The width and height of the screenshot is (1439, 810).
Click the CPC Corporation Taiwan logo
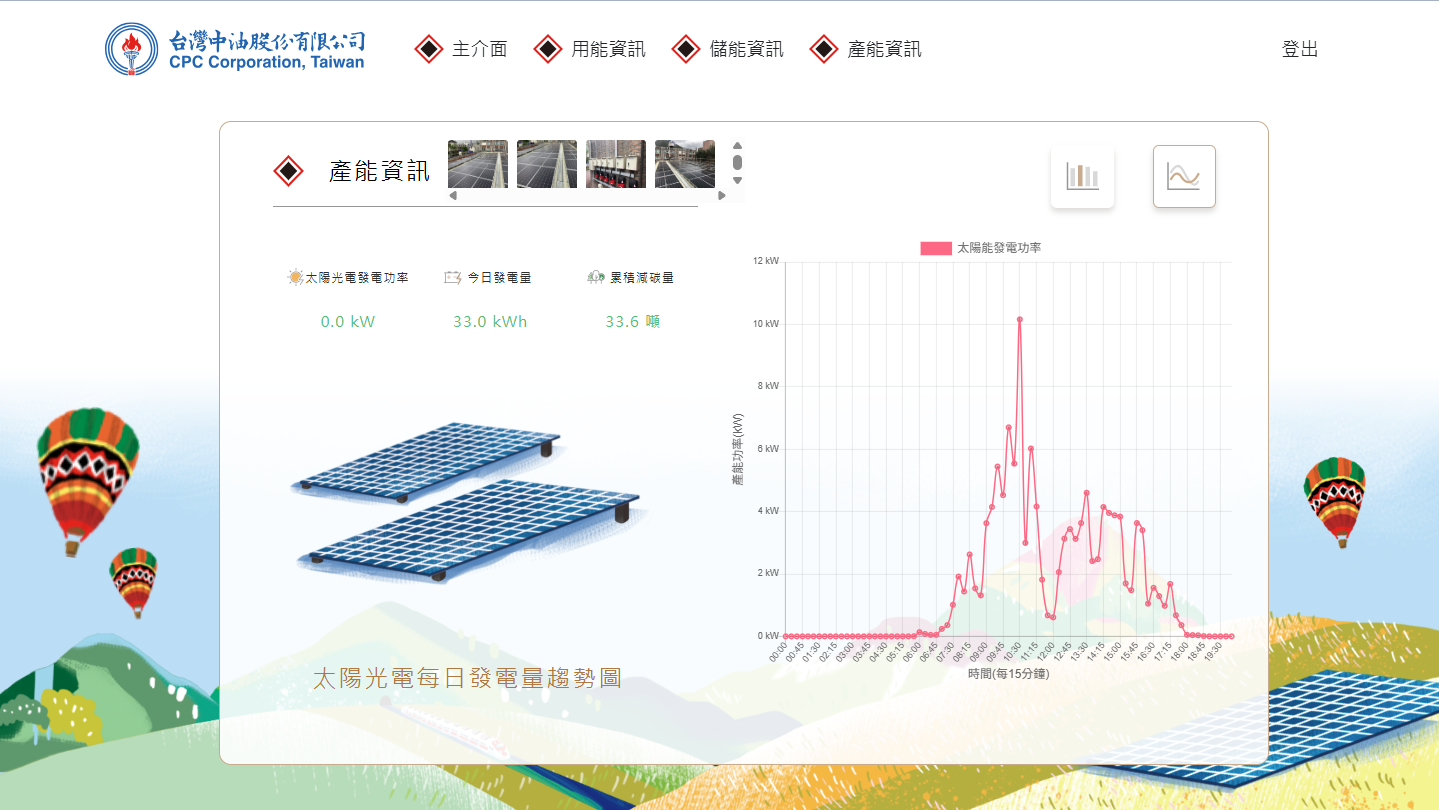point(235,49)
